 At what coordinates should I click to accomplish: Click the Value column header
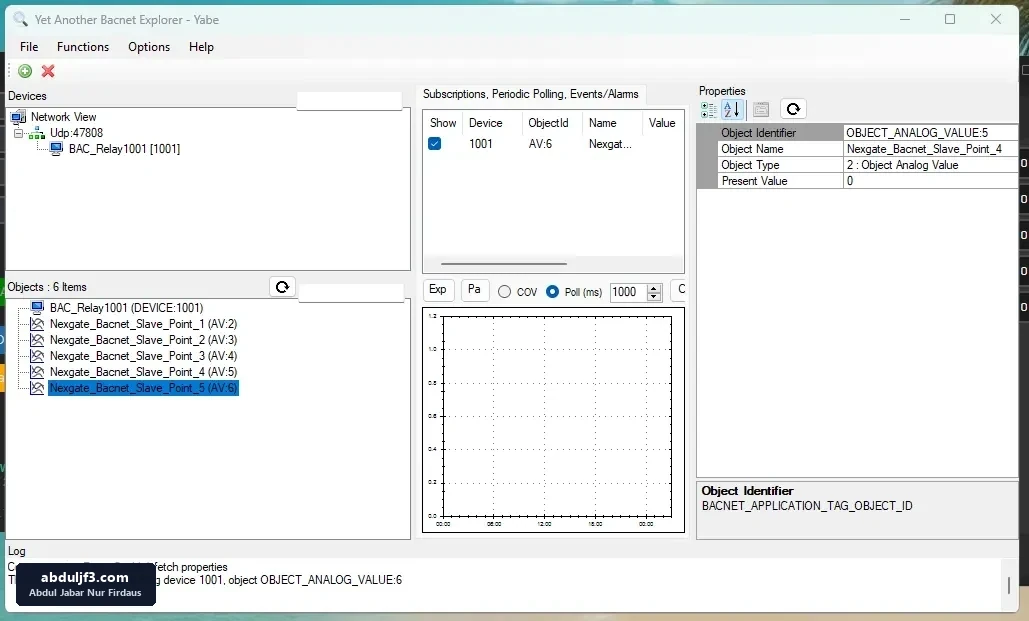(663, 123)
